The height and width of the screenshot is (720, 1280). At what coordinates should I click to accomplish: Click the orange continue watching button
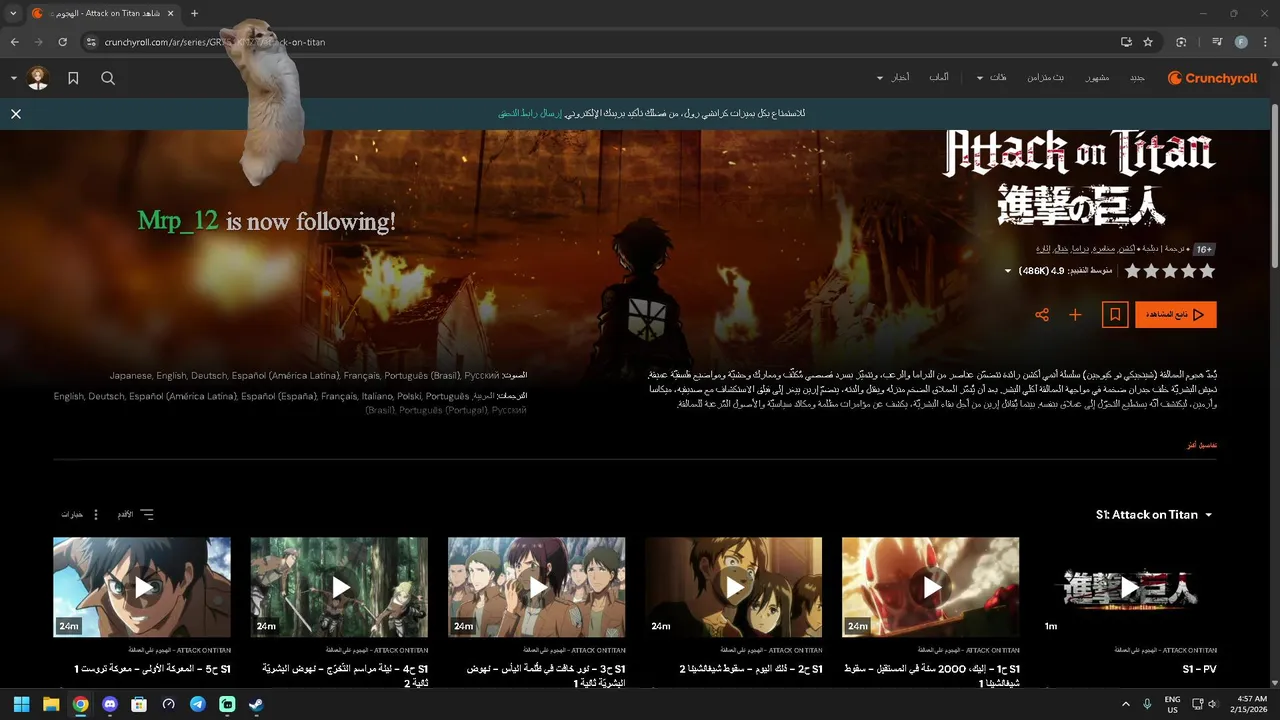coord(1175,315)
